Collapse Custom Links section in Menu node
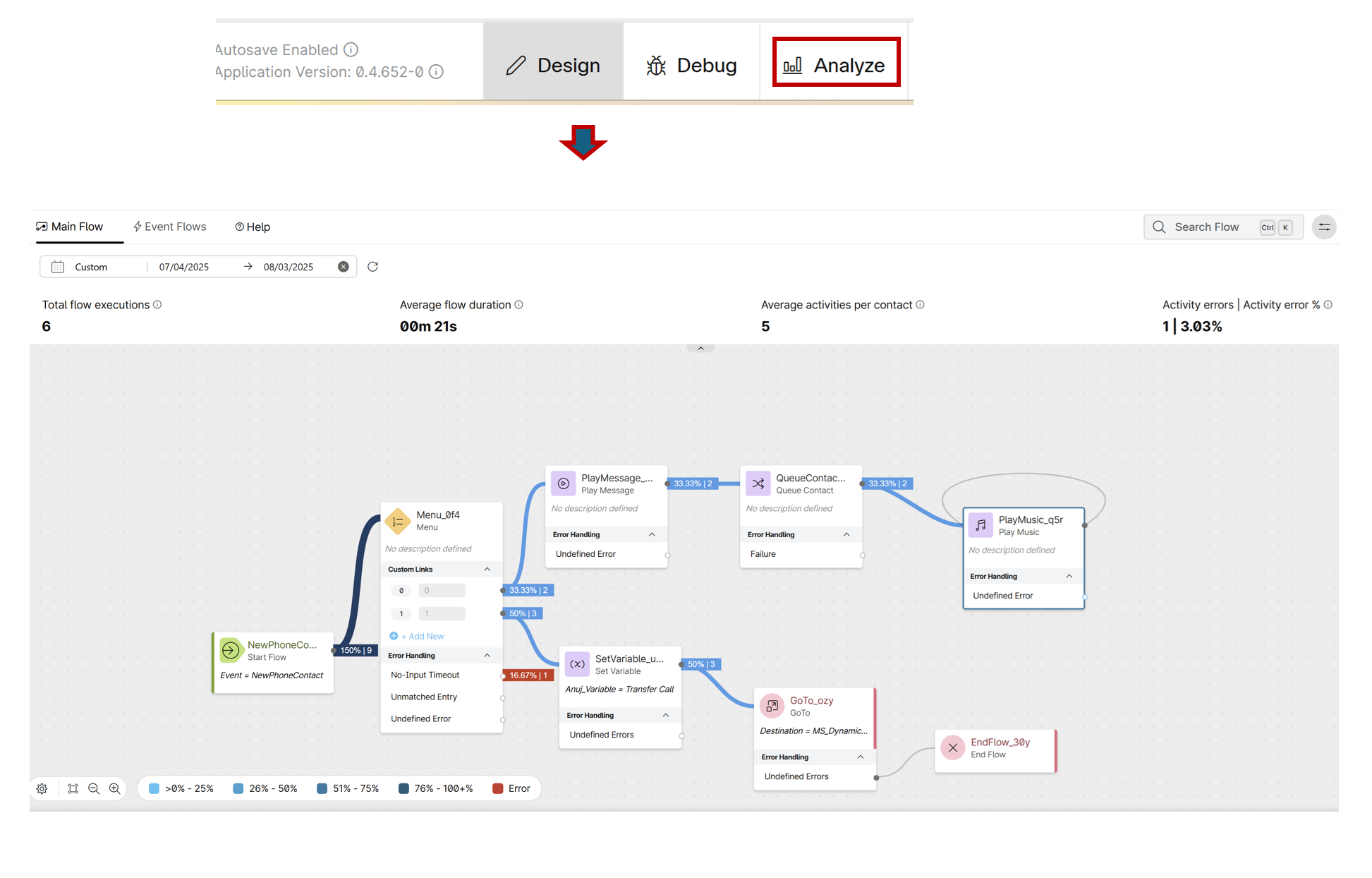Viewport: 1372px width, 878px height. (487, 569)
